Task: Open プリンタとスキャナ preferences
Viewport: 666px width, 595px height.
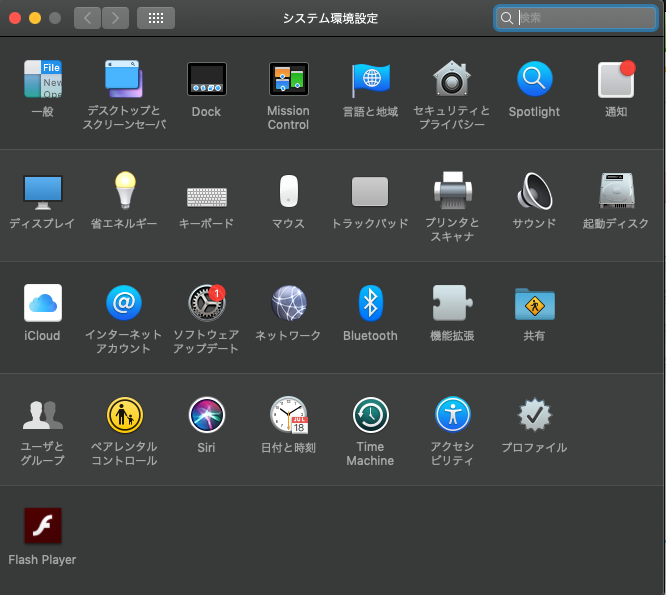Action: pyautogui.click(x=453, y=190)
